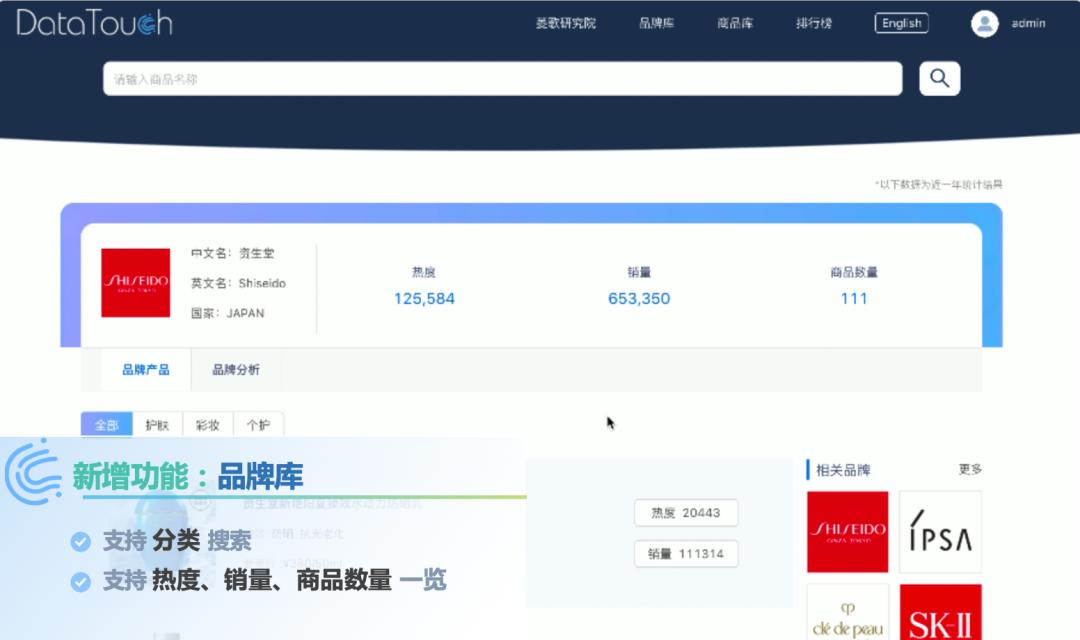
Task: Select the SK-II brand logo
Action: click(941, 615)
